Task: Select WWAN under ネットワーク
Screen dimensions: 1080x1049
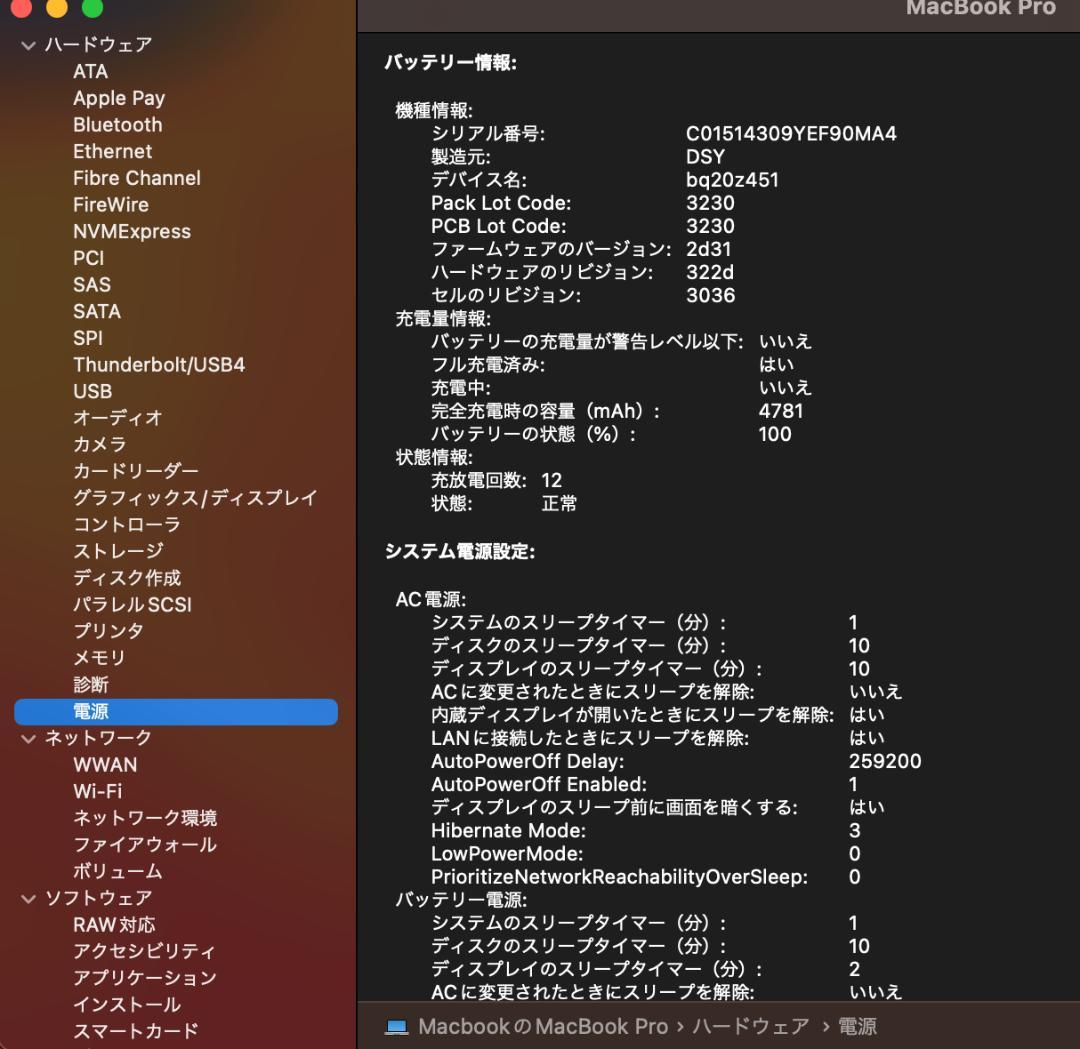Action: click(x=102, y=765)
